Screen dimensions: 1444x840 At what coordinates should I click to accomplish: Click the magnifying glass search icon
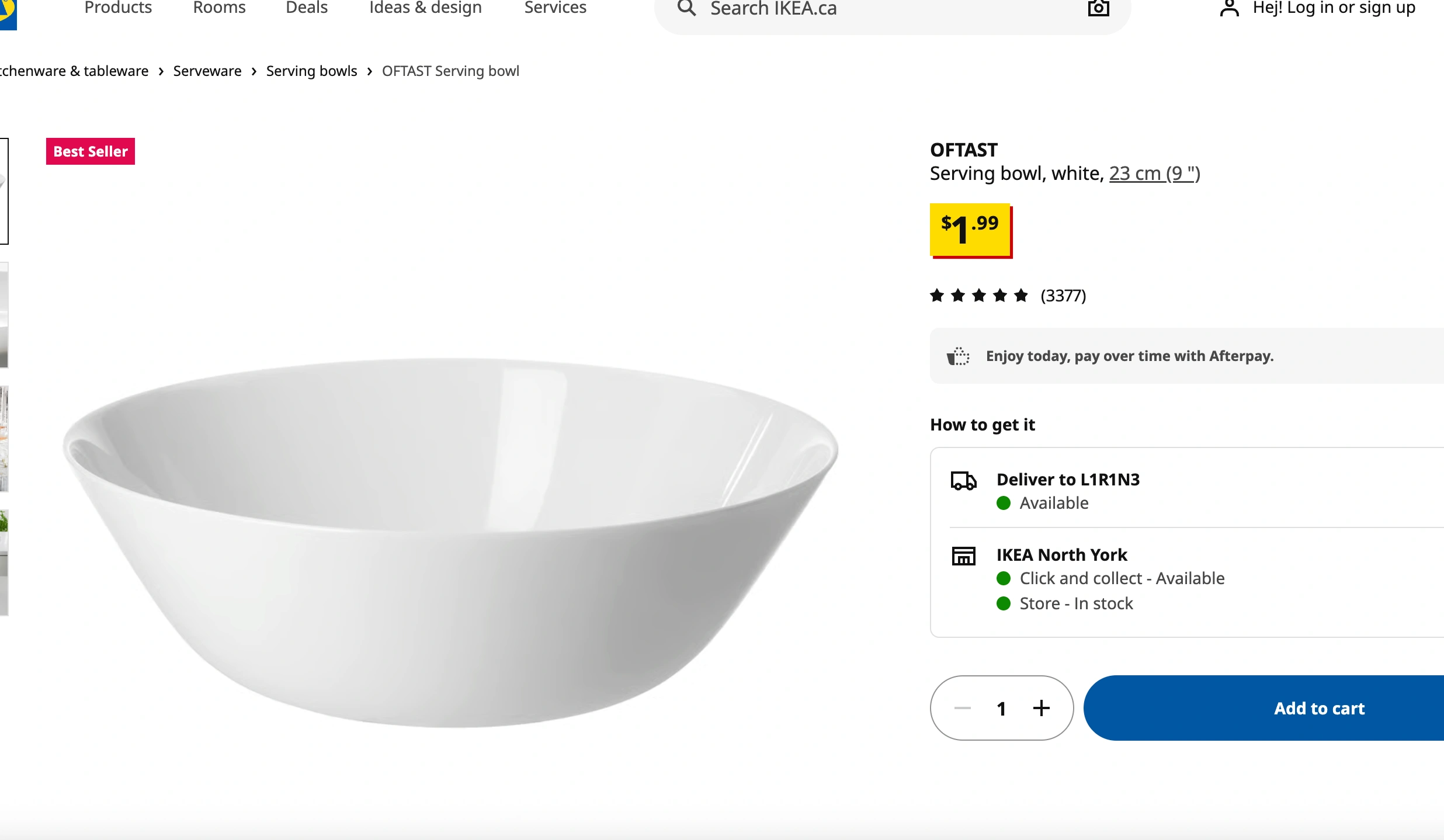[x=687, y=8]
